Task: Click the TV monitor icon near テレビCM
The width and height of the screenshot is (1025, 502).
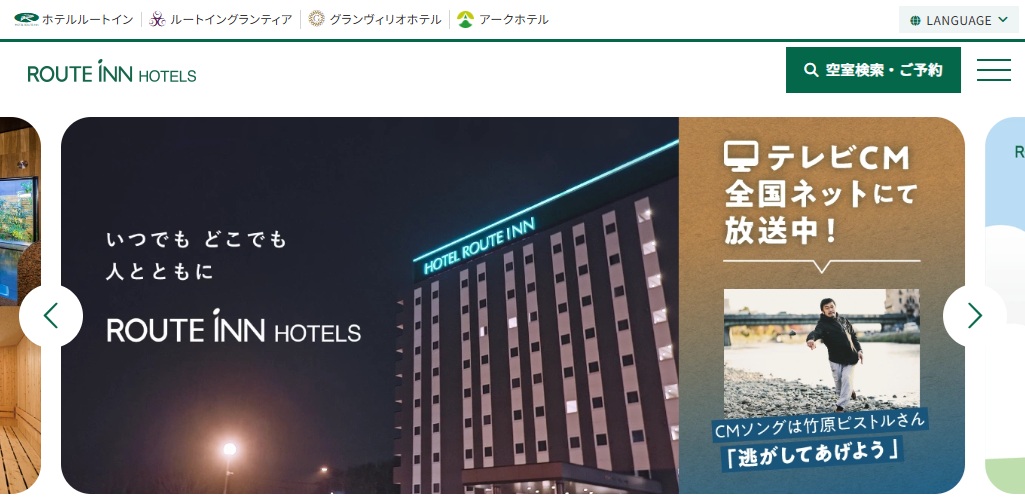Action: pos(741,157)
